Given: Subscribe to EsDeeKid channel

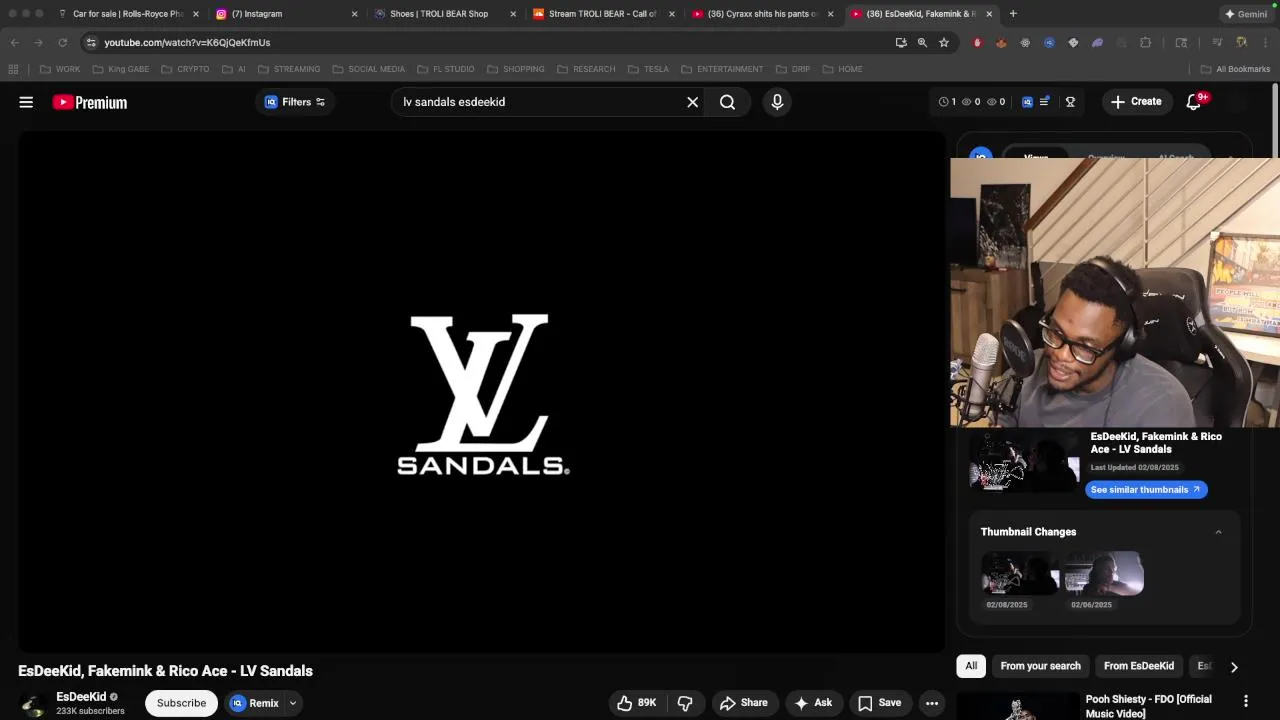Looking at the screenshot, I should [181, 703].
